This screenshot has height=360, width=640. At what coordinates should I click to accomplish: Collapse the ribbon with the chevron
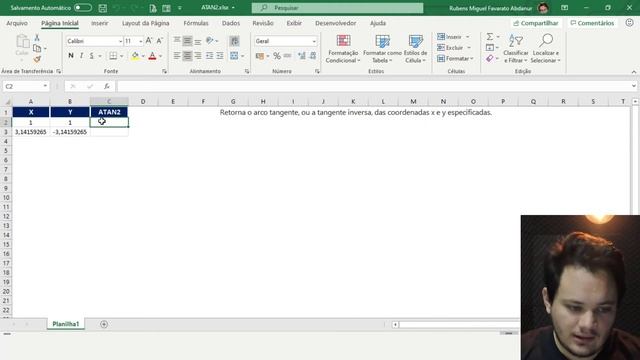(634, 72)
